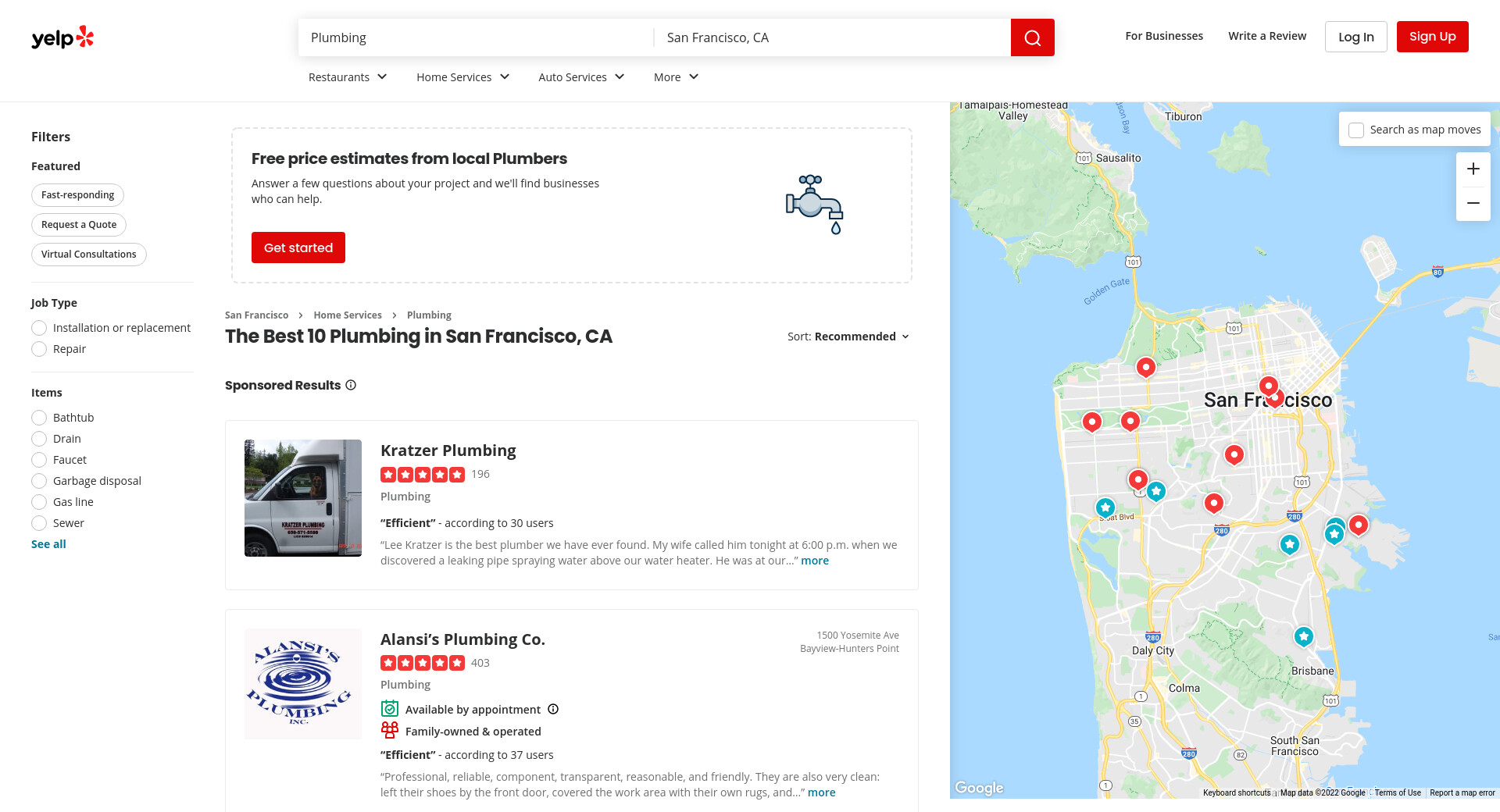Open the Kratzer Plumbing truck photo
This screenshot has width=1500, height=812.
(303, 498)
